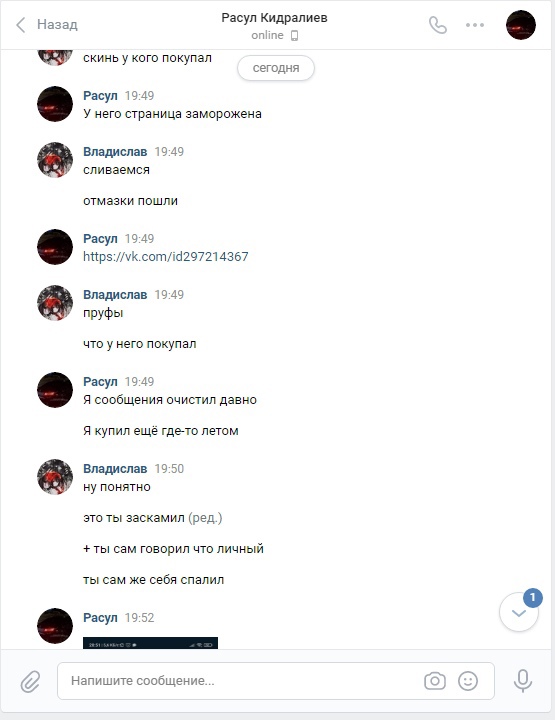Click the Расул name on frozen-page message
The width and height of the screenshot is (555, 720).
100,96
